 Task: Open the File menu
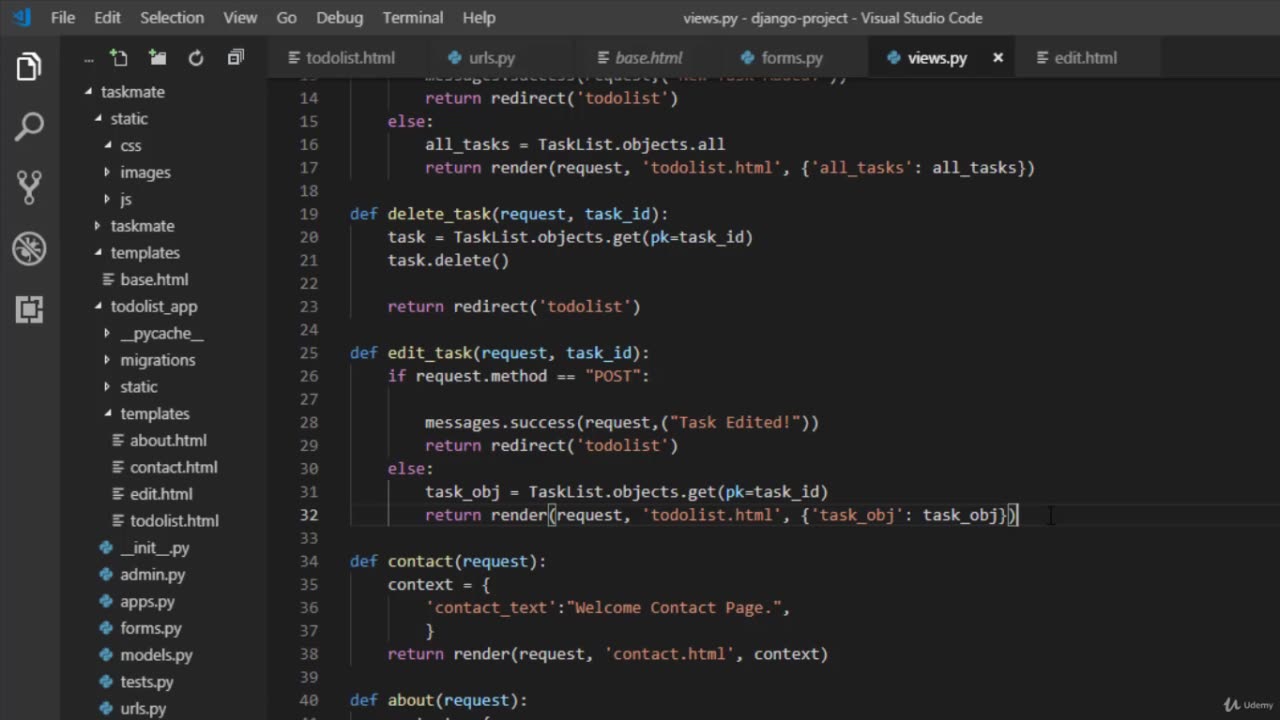[x=63, y=17]
